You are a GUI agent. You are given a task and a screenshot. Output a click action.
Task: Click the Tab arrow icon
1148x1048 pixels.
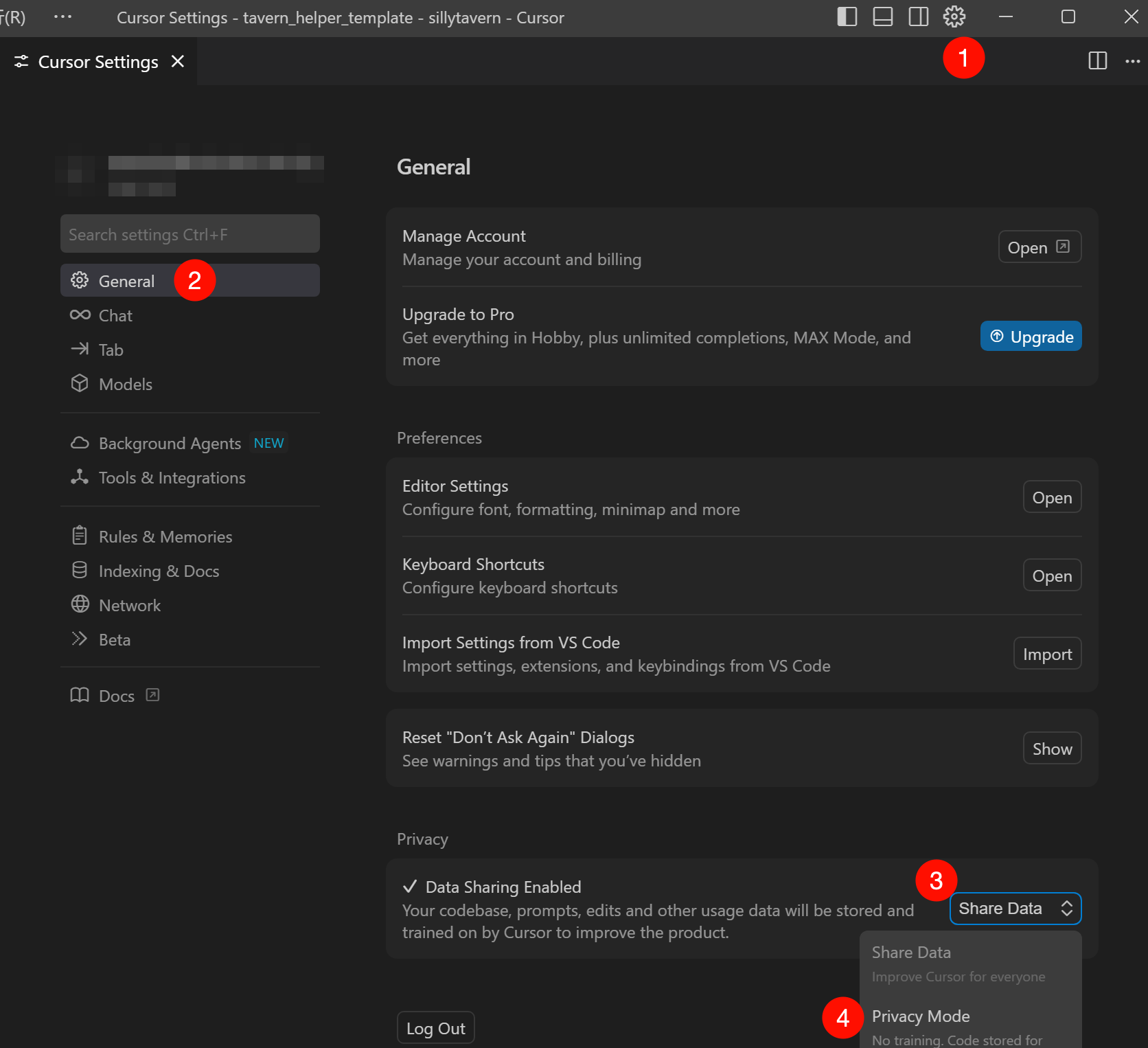pos(80,349)
